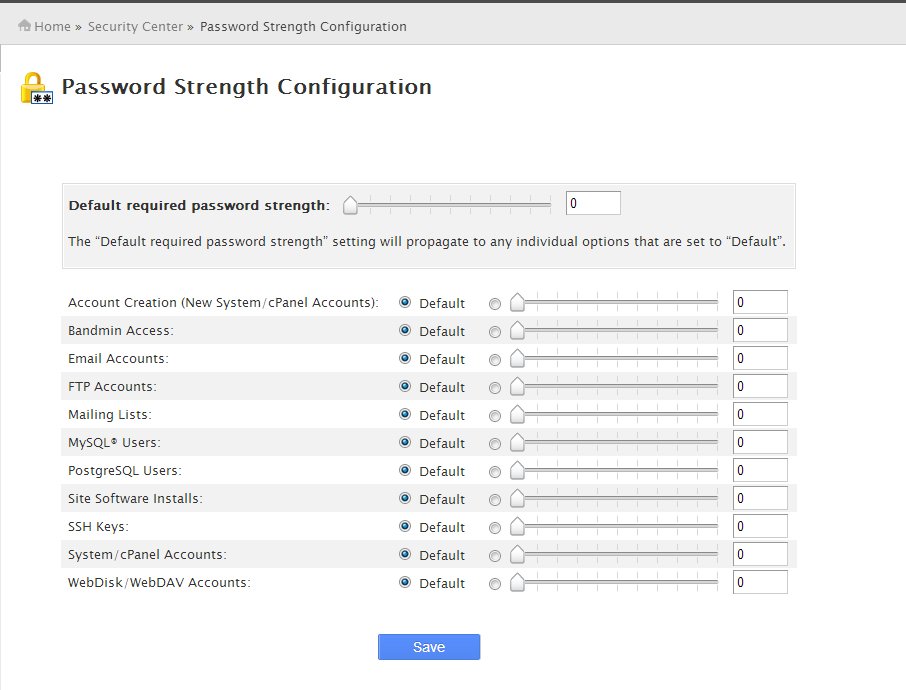Click Email Accounts strength slider handle

point(517,358)
